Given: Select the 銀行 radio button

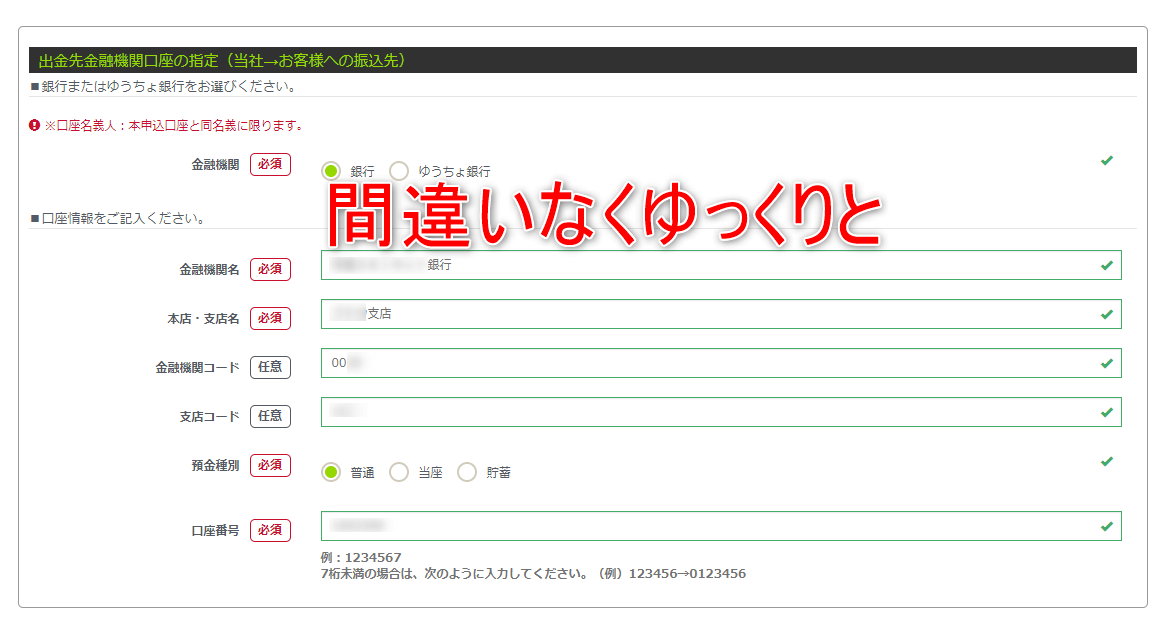Looking at the screenshot, I should [x=331, y=171].
